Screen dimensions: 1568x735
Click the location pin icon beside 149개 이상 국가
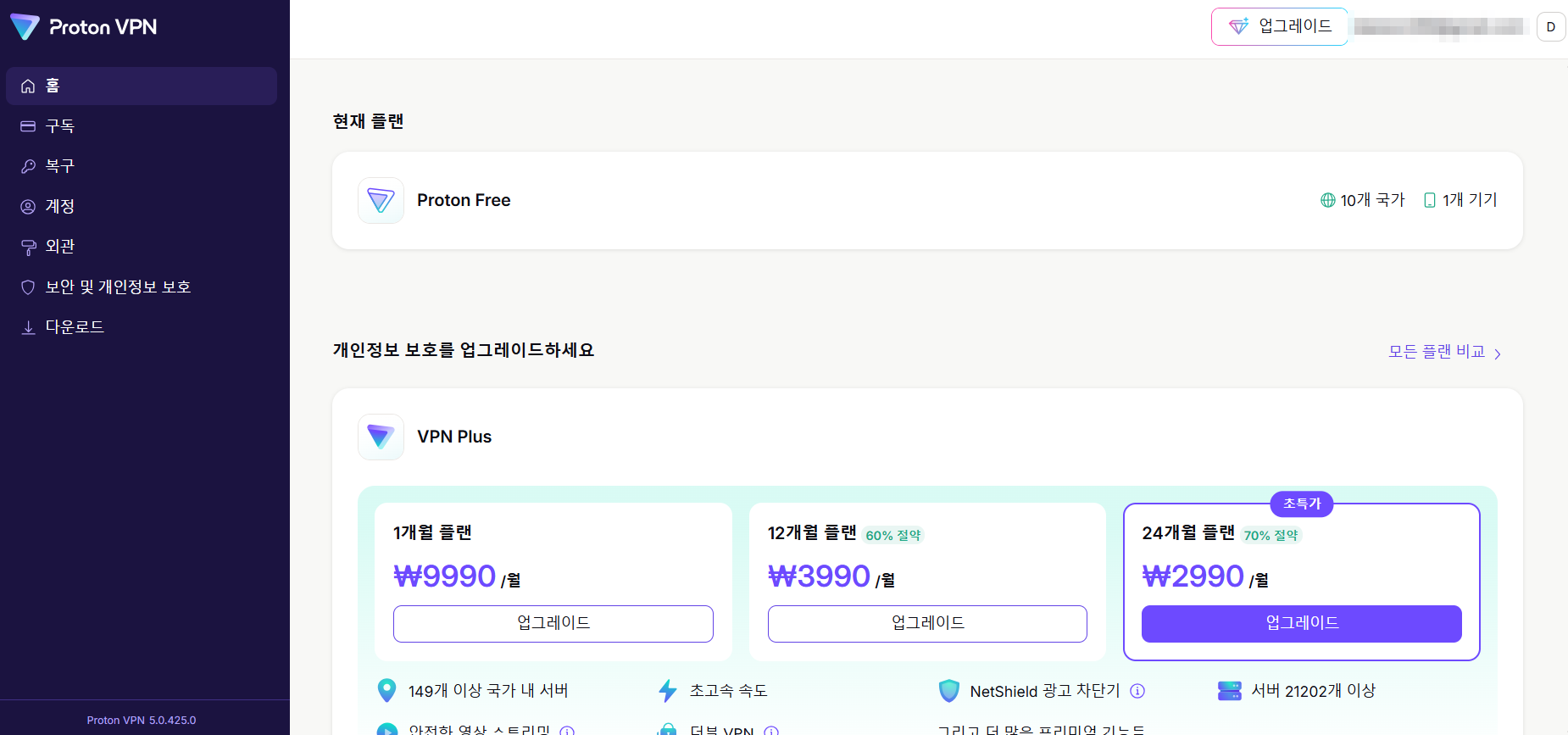(x=386, y=691)
